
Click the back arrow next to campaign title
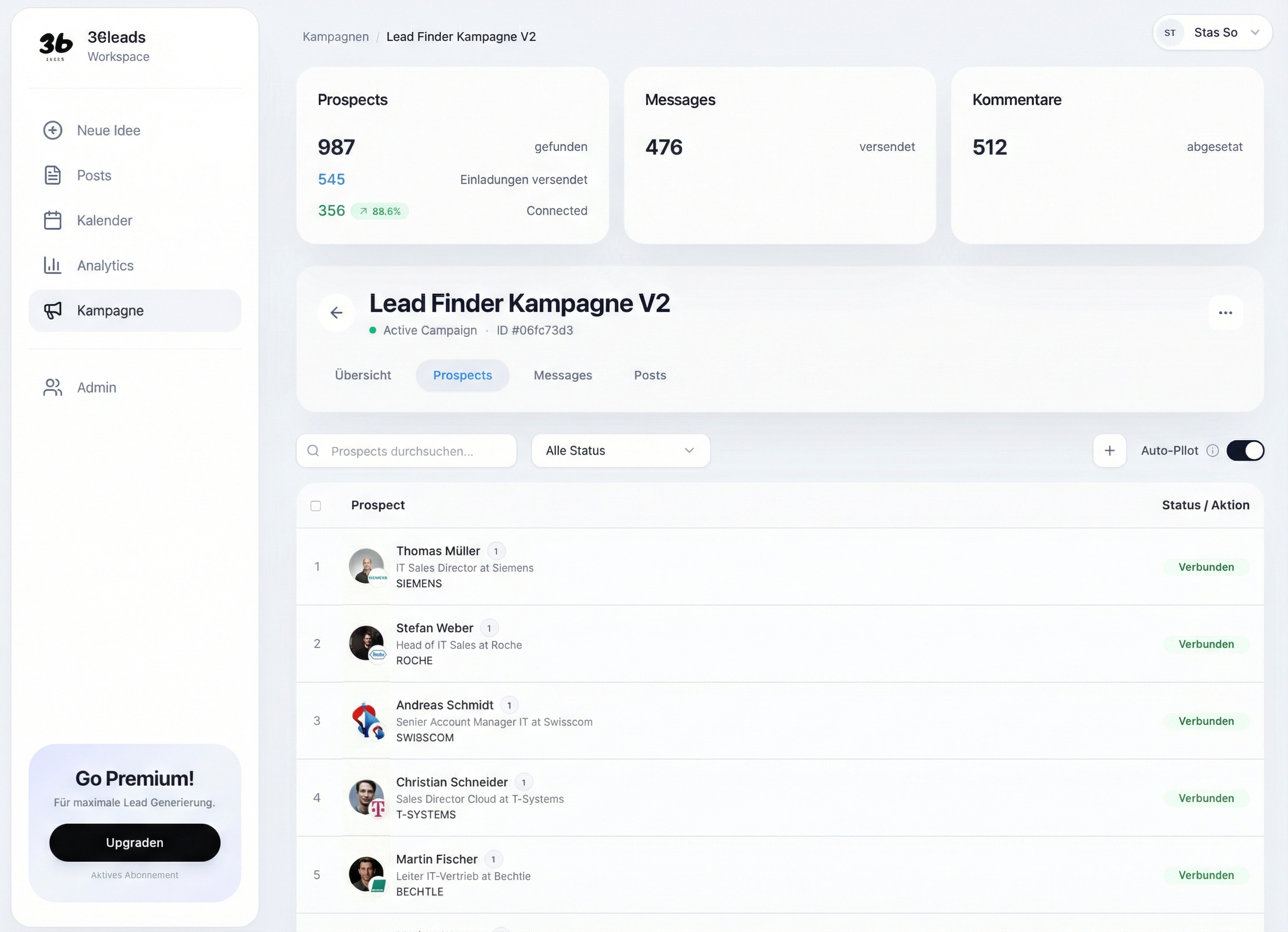click(336, 313)
